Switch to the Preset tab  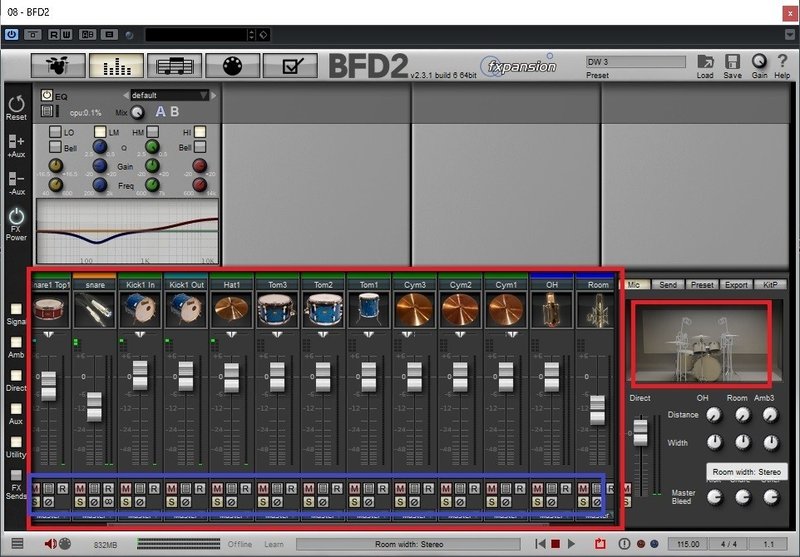click(702, 285)
